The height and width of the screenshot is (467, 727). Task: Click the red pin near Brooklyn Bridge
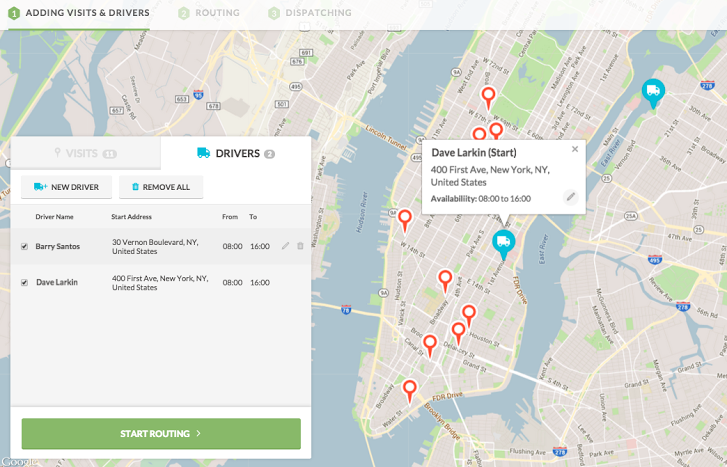(x=409, y=391)
